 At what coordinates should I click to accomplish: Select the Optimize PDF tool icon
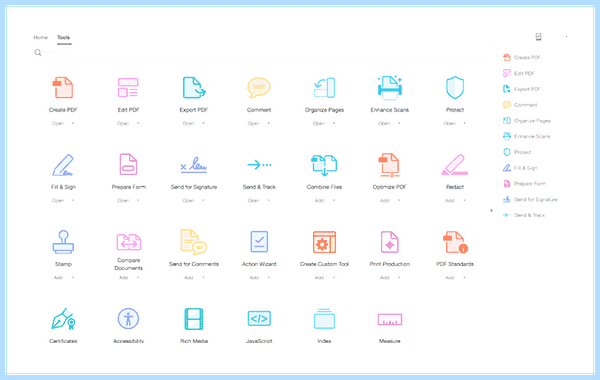coord(390,165)
